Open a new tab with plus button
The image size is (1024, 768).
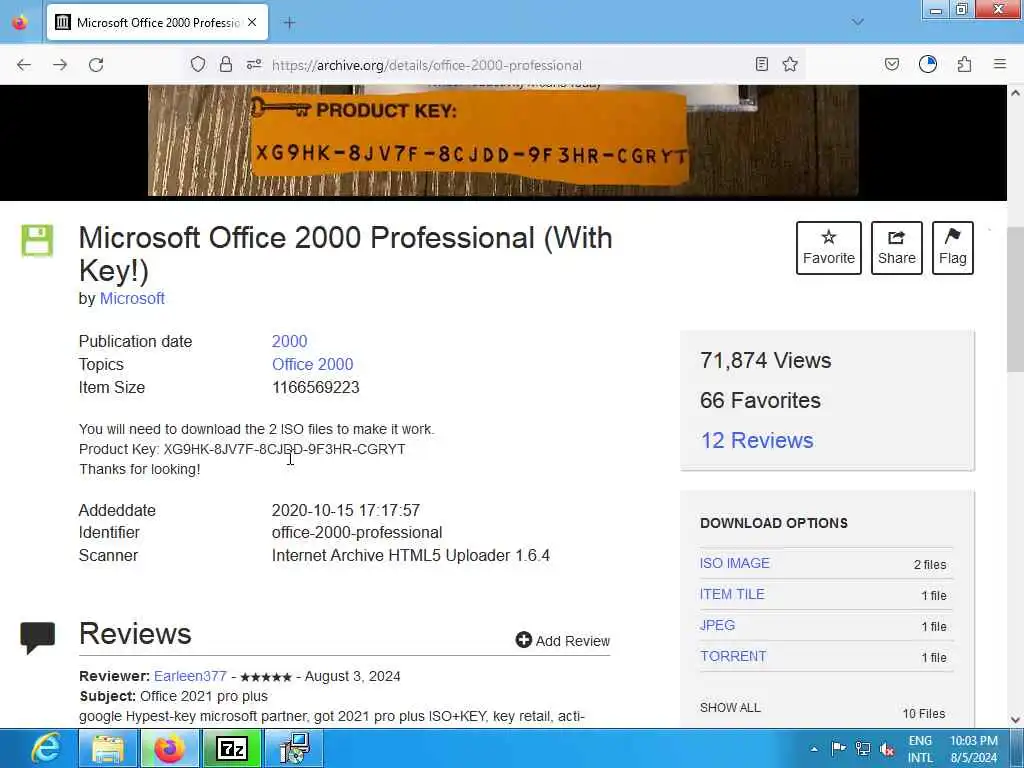click(289, 23)
